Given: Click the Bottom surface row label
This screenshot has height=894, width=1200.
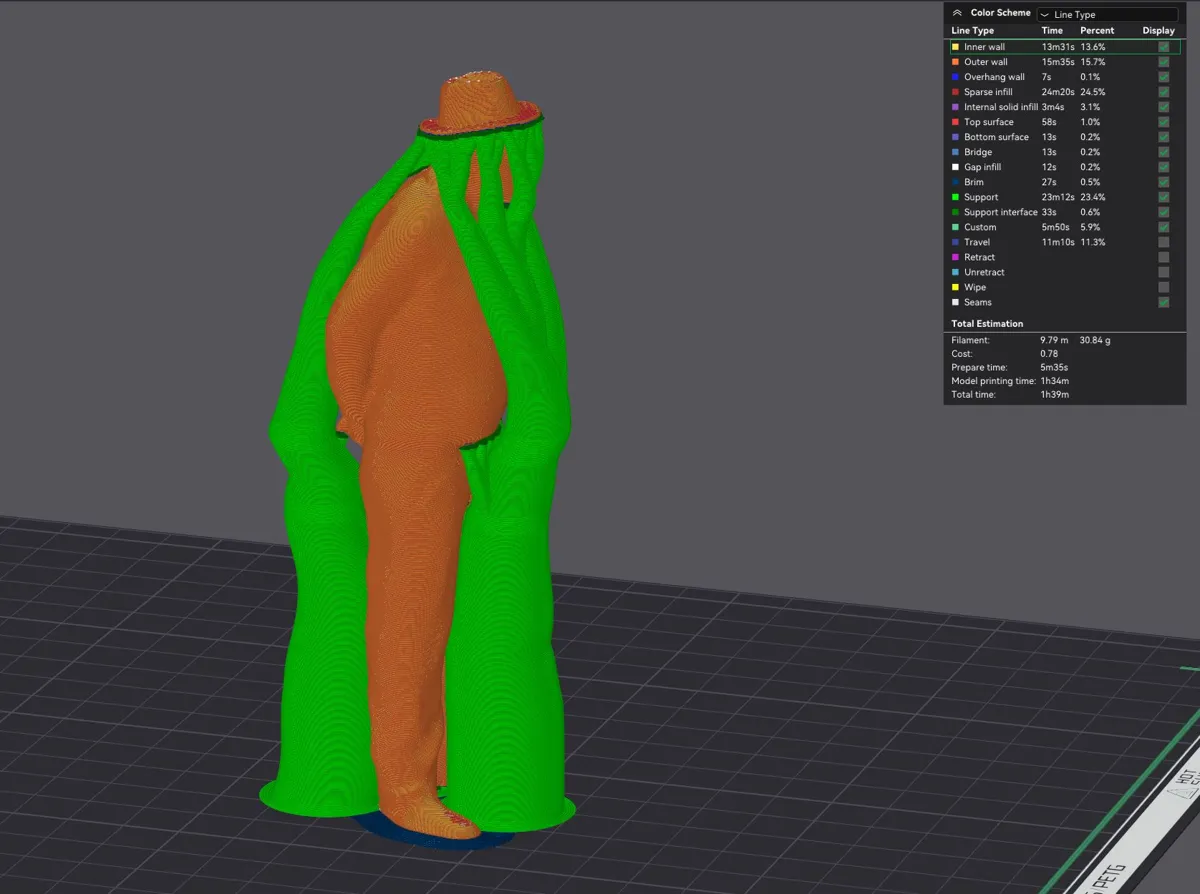Looking at the screenshot, I should 996,137.
